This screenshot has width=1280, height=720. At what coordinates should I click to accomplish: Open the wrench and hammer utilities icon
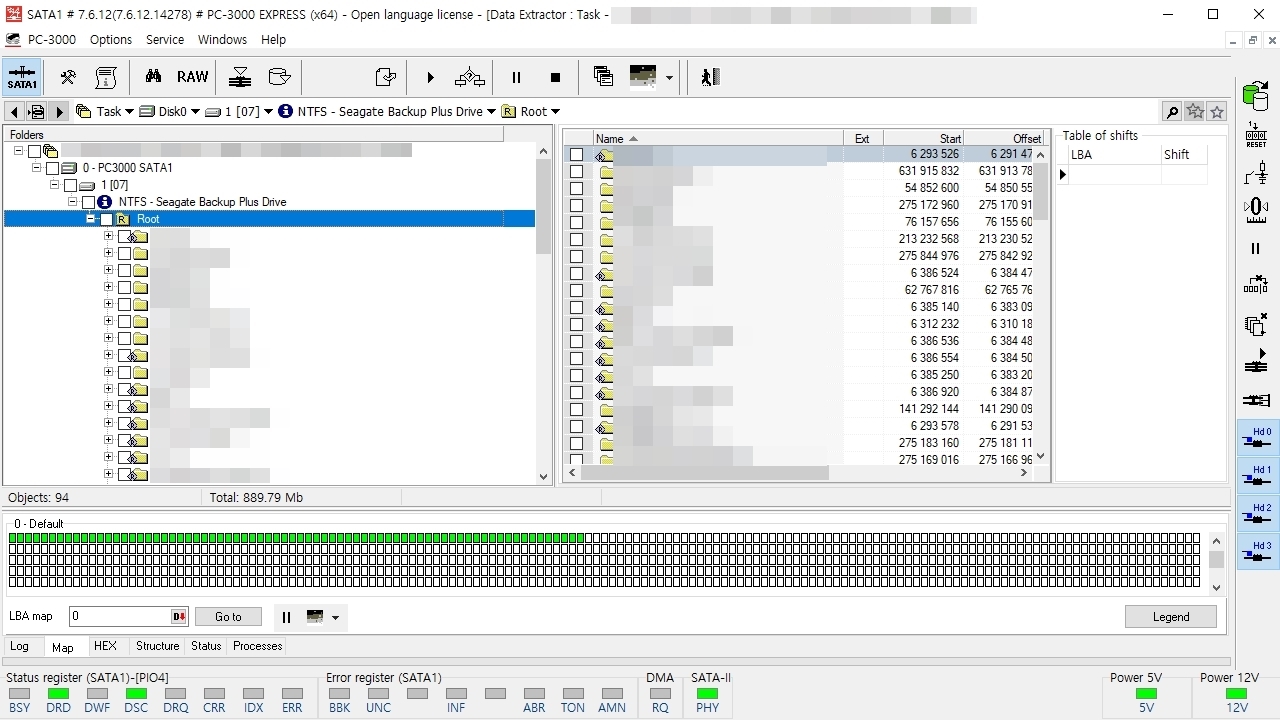coord(68,77)
